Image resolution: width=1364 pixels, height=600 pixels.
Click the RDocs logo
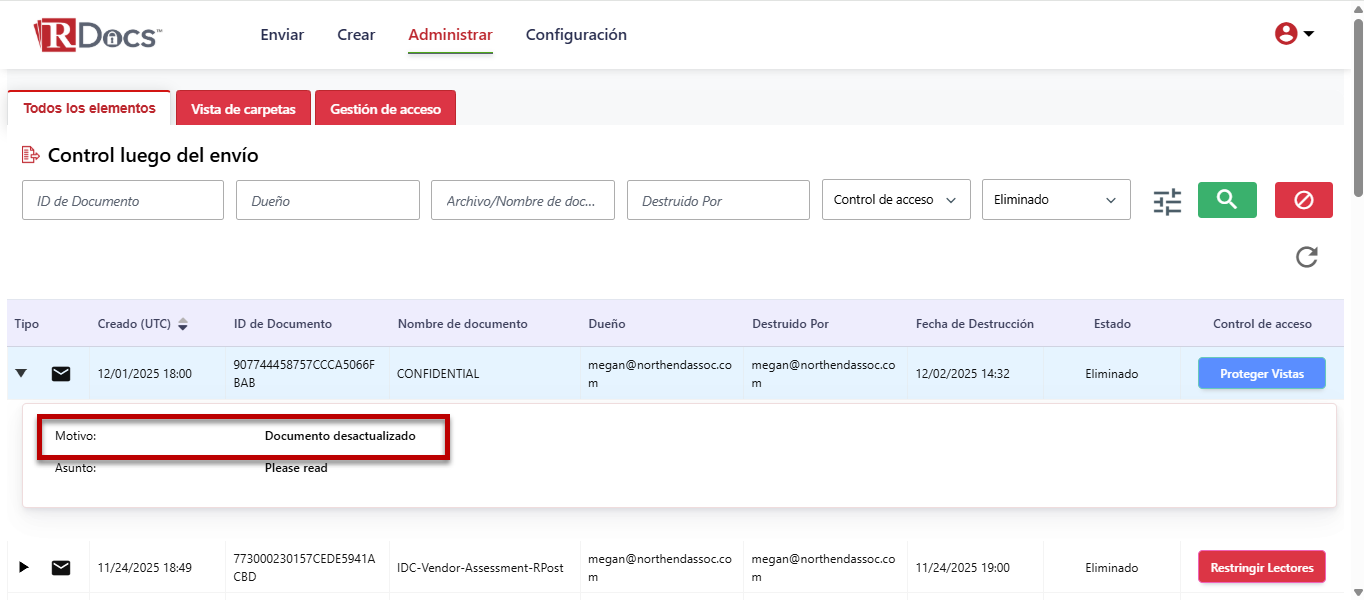click(97, 35)
